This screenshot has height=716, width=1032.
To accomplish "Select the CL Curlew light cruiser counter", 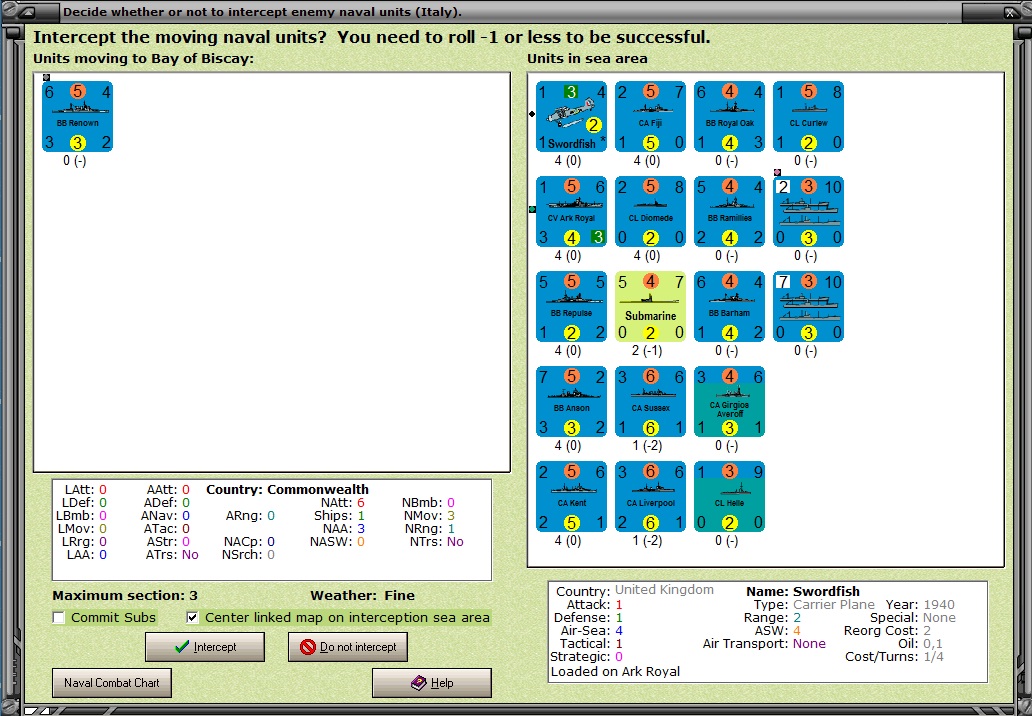I will point(808,116).
